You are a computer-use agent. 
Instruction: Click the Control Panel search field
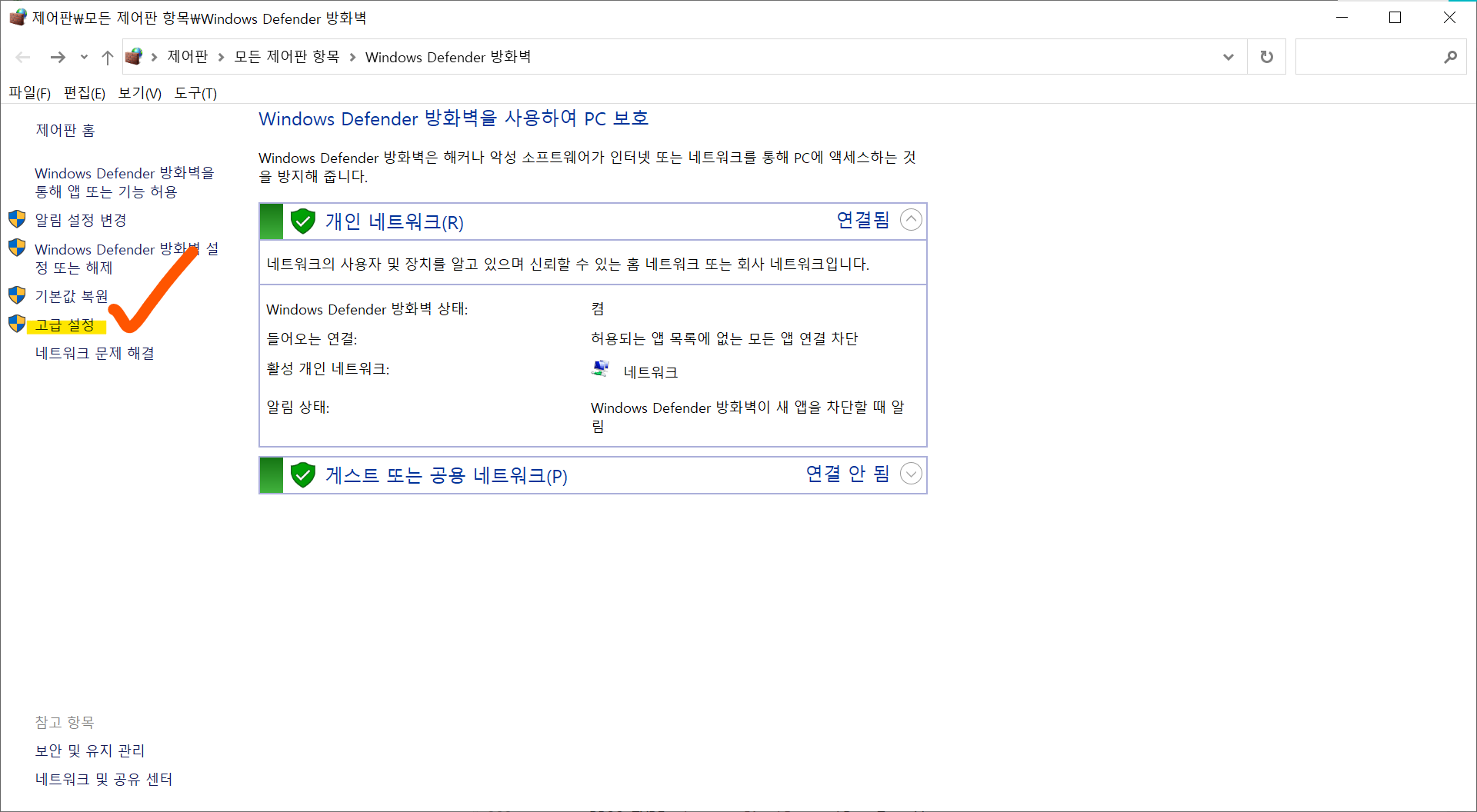click(x=1381, y=57)
